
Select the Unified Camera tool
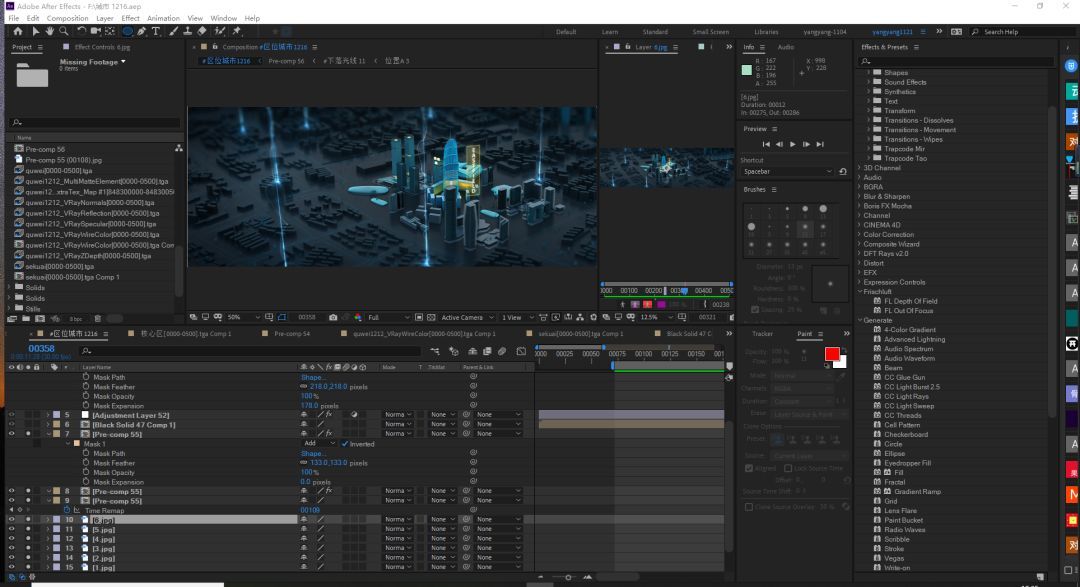point(96,32)
